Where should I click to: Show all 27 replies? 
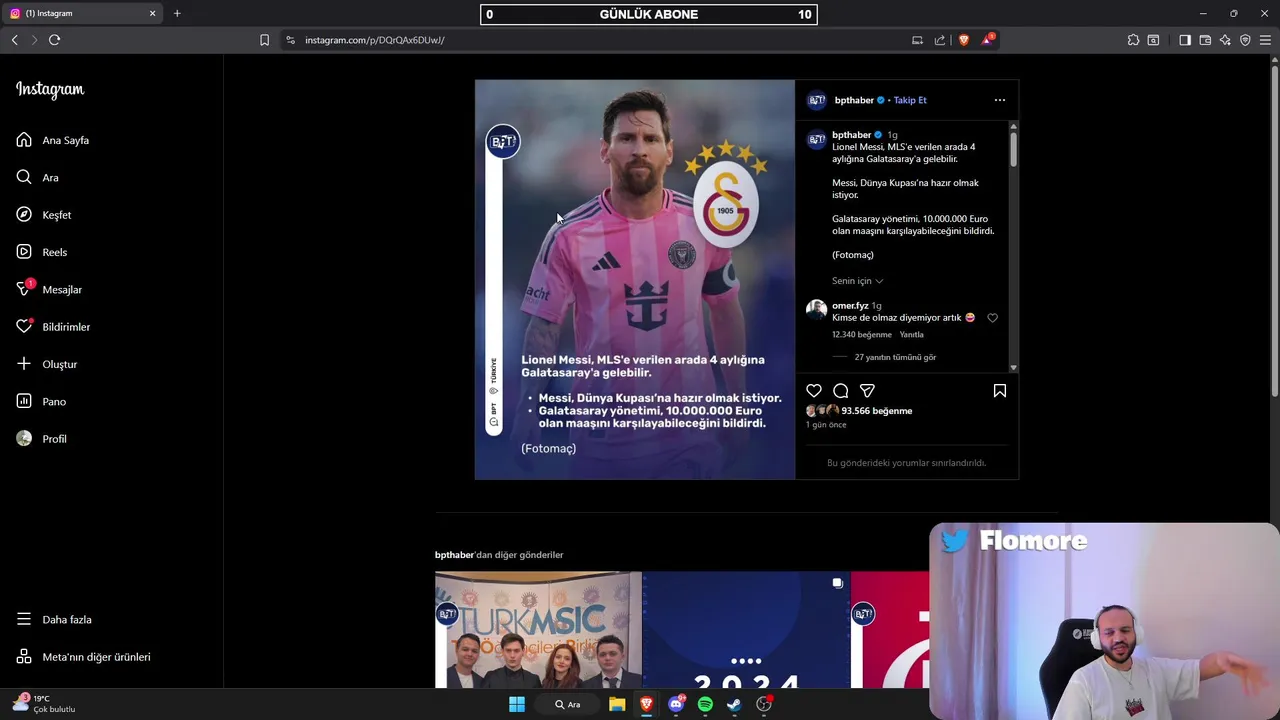point(895,357)
